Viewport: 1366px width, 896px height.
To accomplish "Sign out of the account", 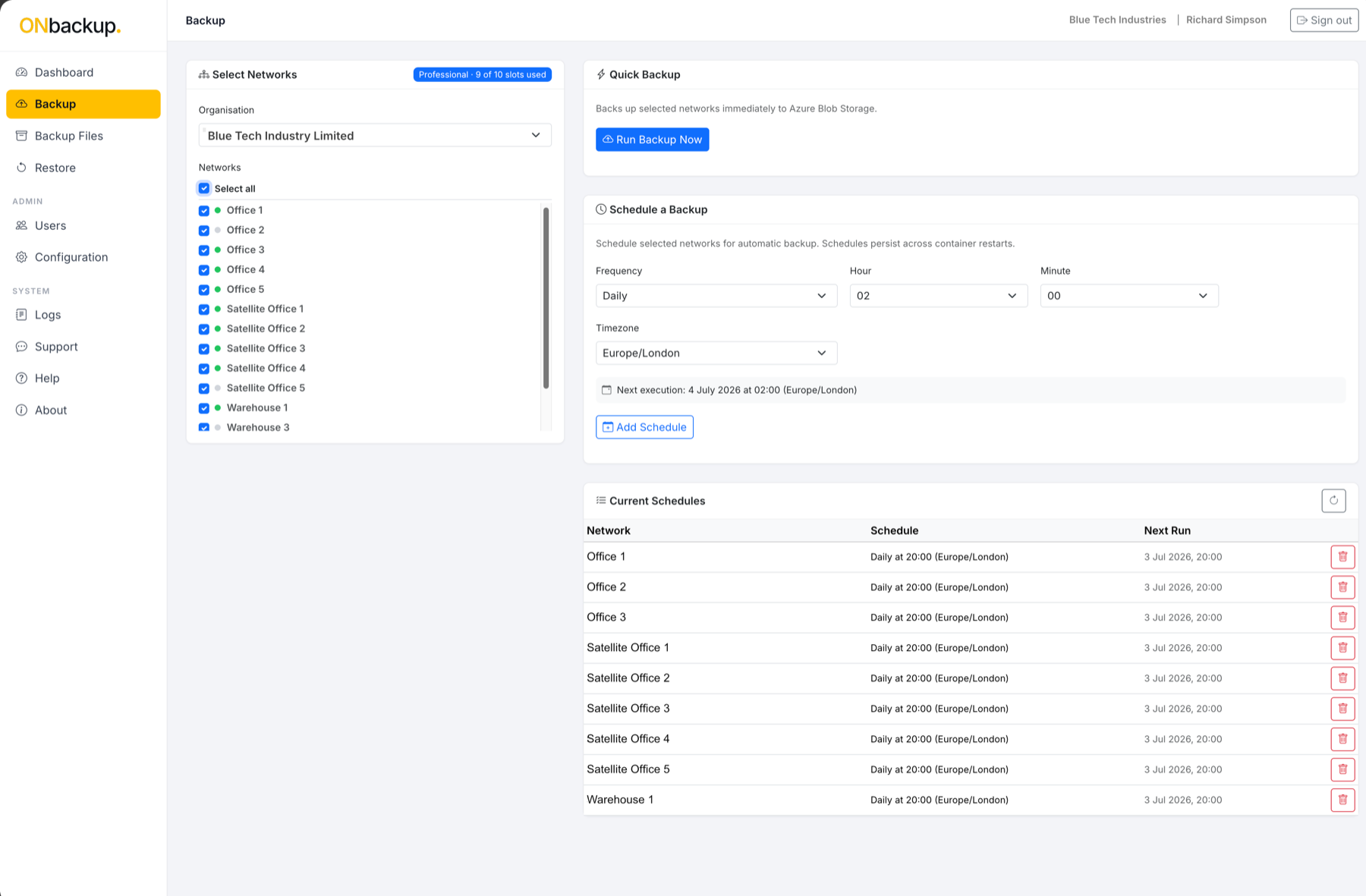I will [1324, 20].
